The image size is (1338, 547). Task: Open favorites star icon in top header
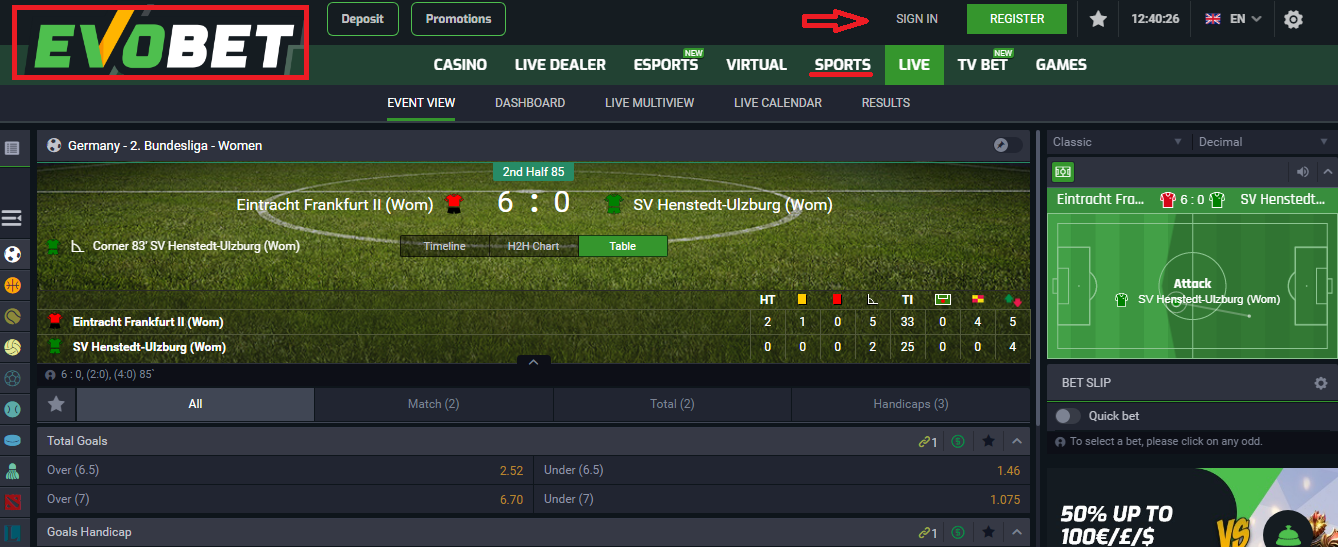point(1098,19)
